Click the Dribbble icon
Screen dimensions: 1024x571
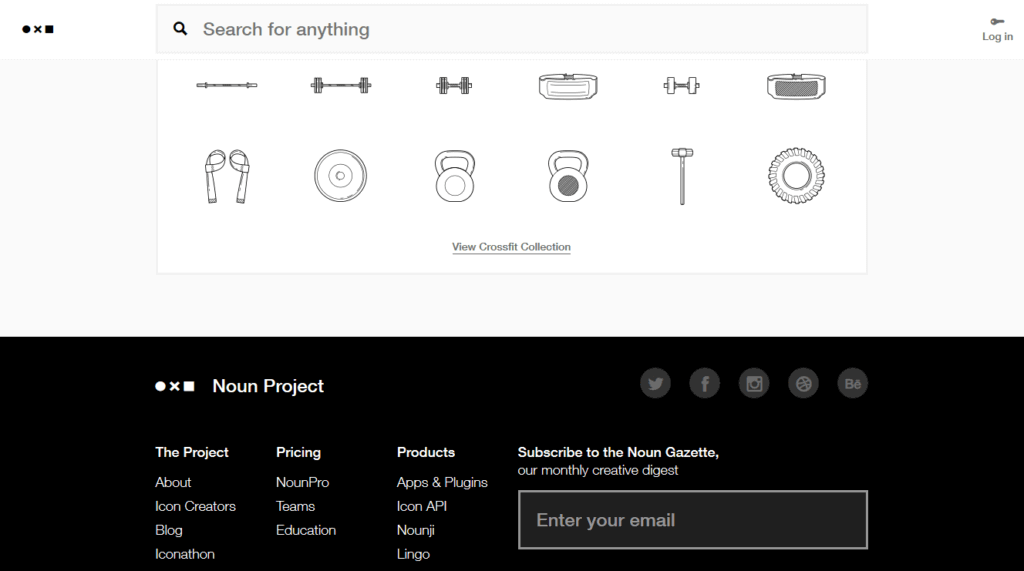click(803, 383)
